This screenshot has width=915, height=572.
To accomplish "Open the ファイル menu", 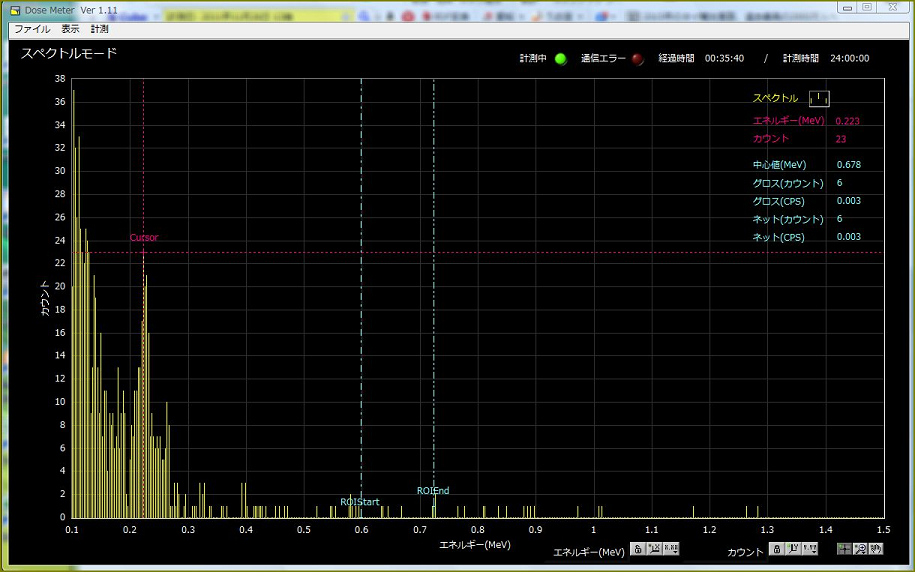I will (x=32, y=29).
